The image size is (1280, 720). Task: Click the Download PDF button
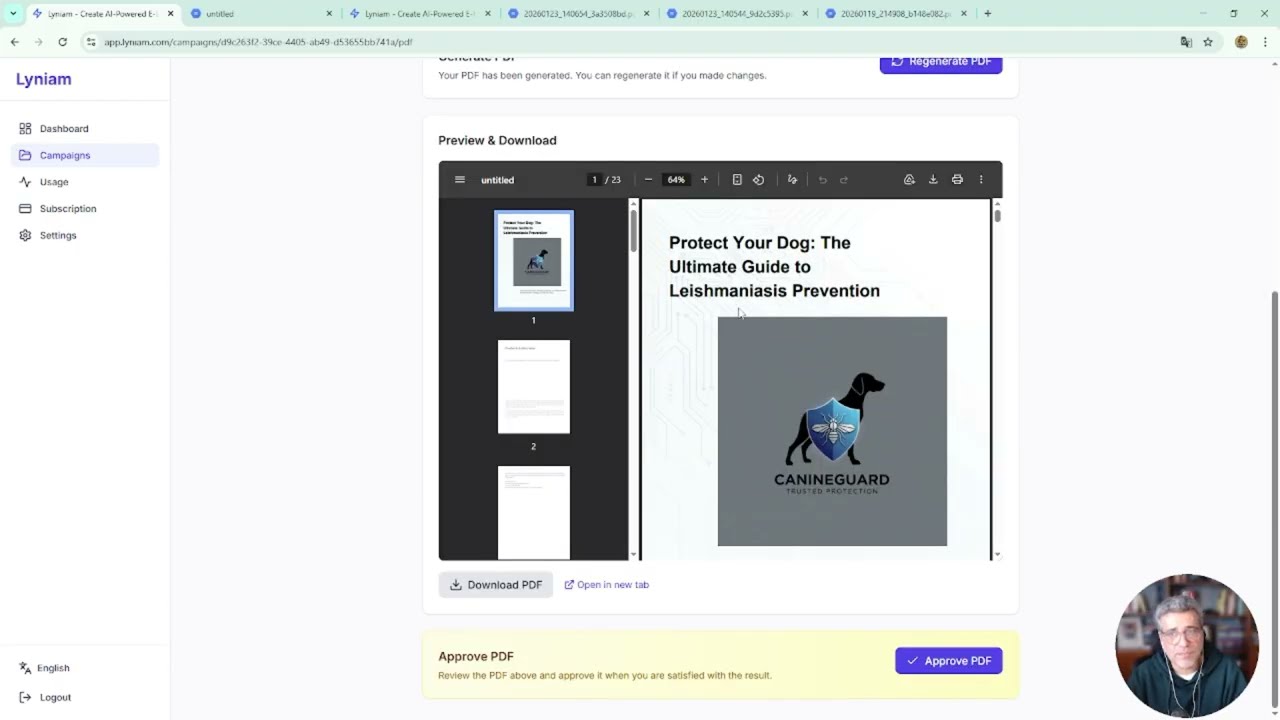[x=496, y=585]
